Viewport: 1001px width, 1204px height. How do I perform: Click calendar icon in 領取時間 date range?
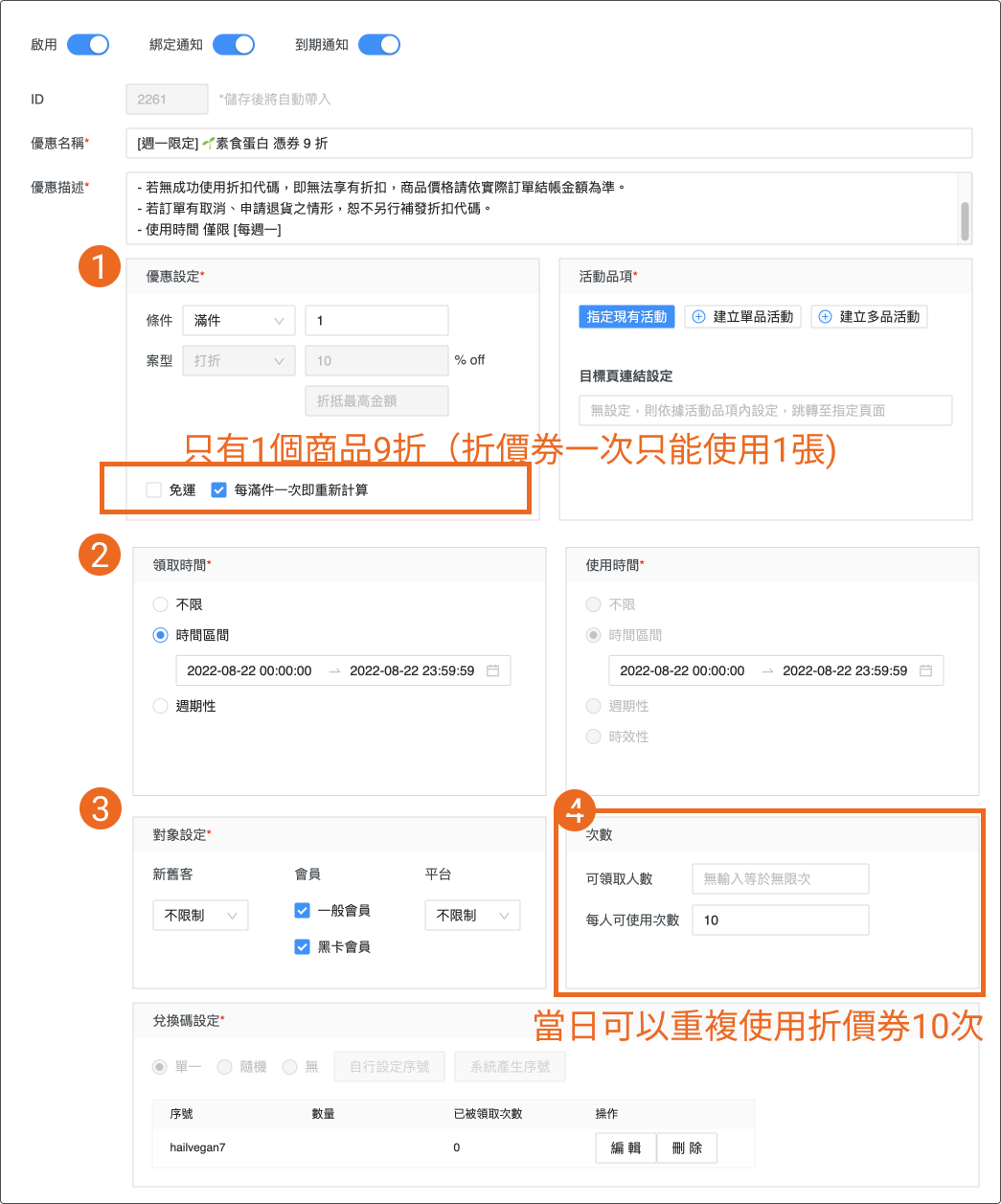coord(492,670)
